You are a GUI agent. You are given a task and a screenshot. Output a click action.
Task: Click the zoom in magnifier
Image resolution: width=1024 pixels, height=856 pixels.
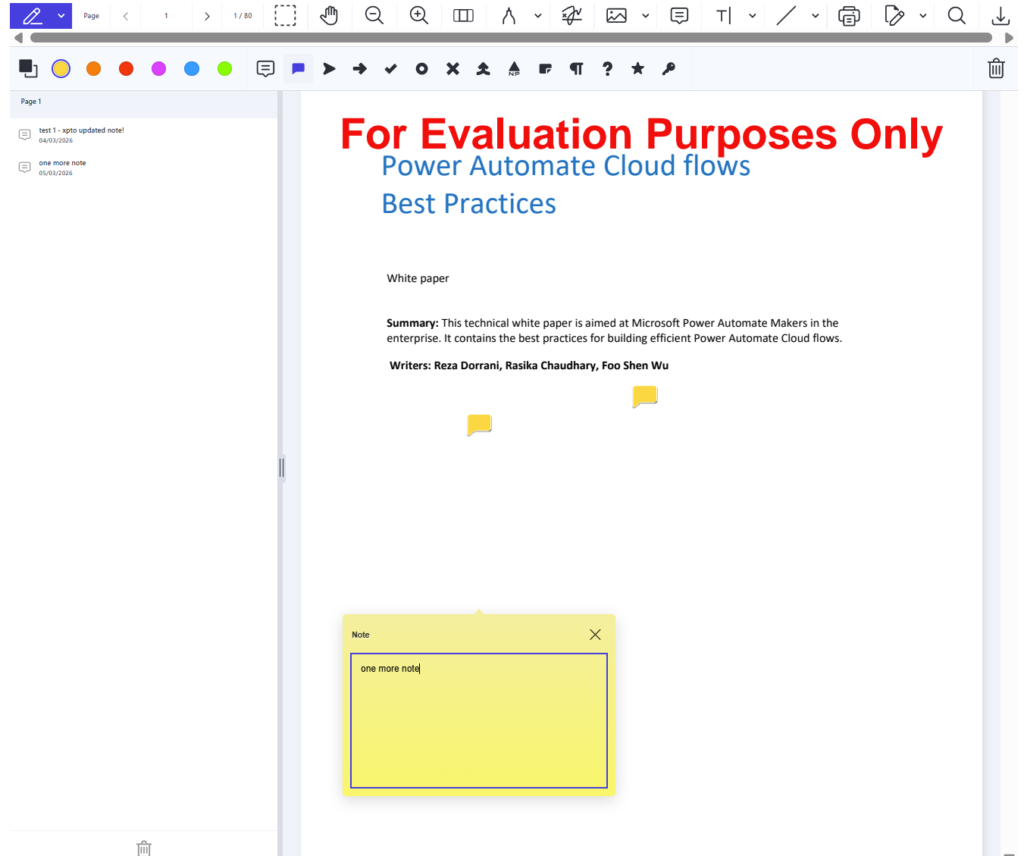[x=419, y=16]
